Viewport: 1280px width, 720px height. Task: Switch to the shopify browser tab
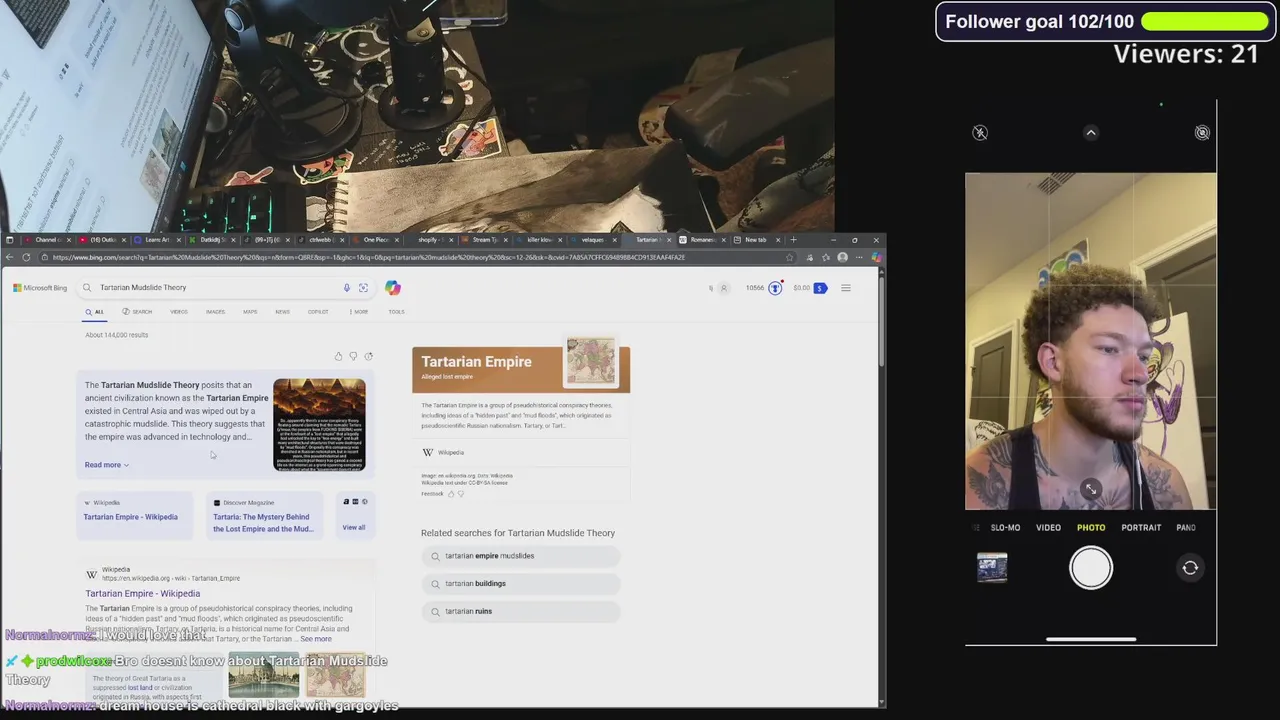coord(429,240)
